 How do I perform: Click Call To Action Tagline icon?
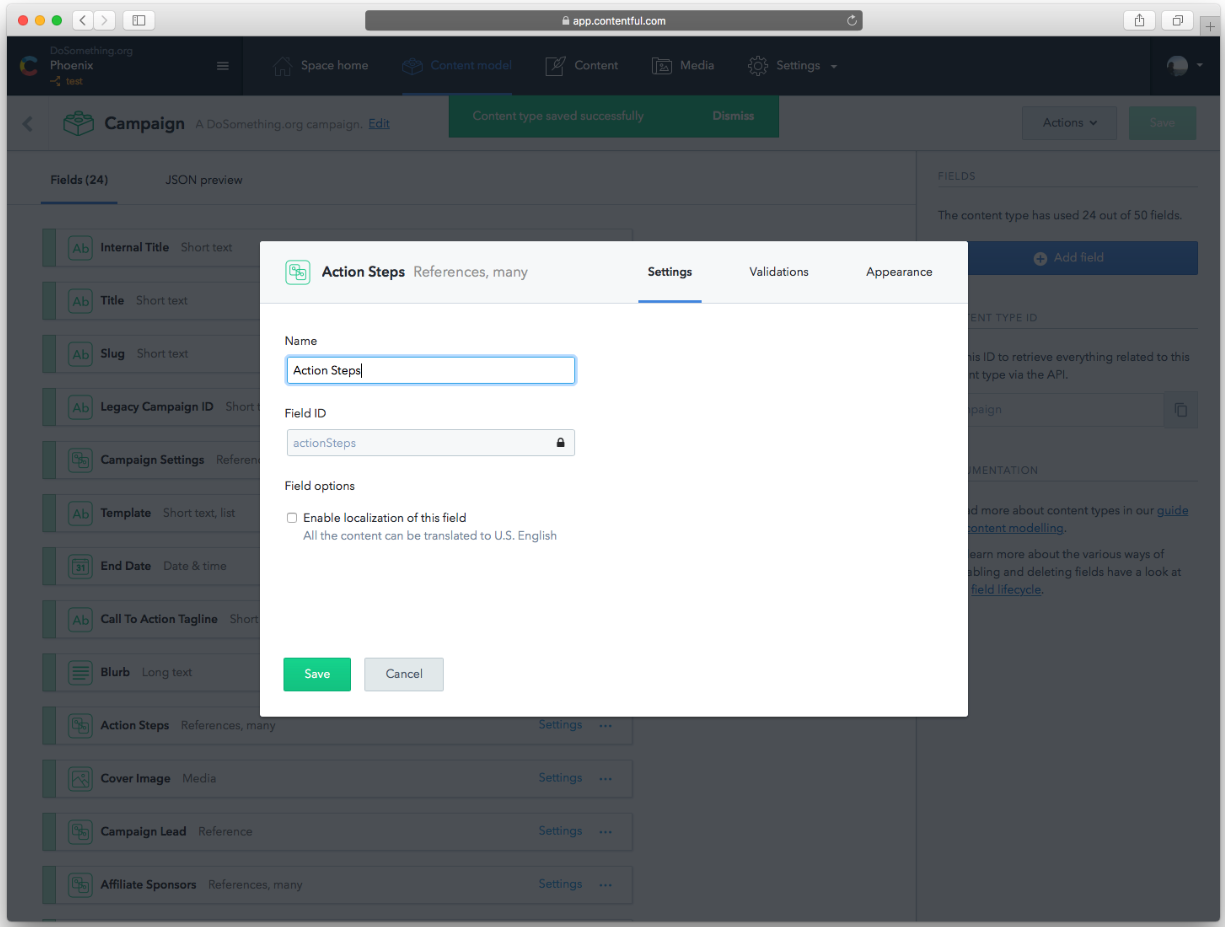tap(81, 619)
